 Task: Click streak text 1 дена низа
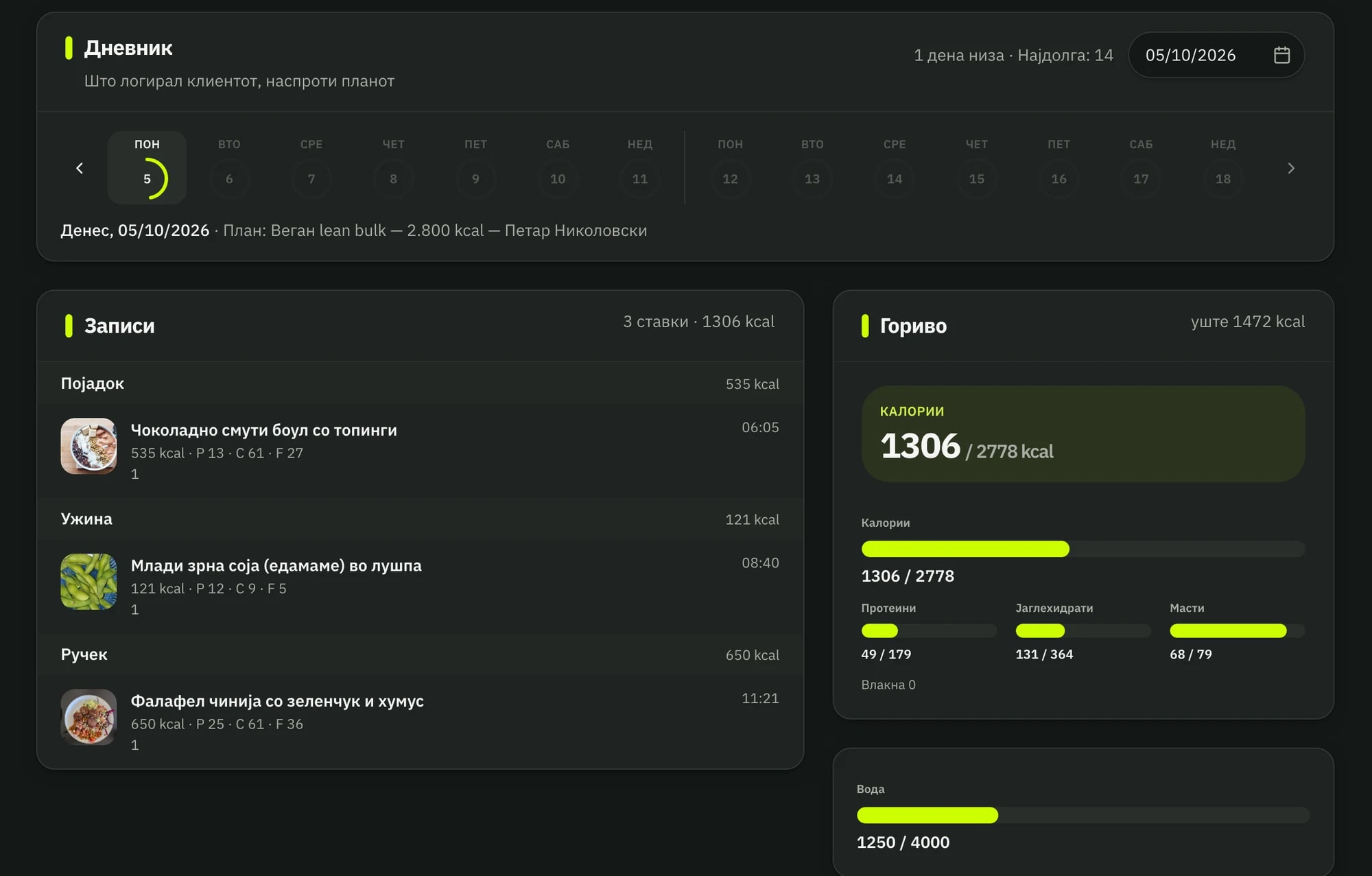(959, 55)
